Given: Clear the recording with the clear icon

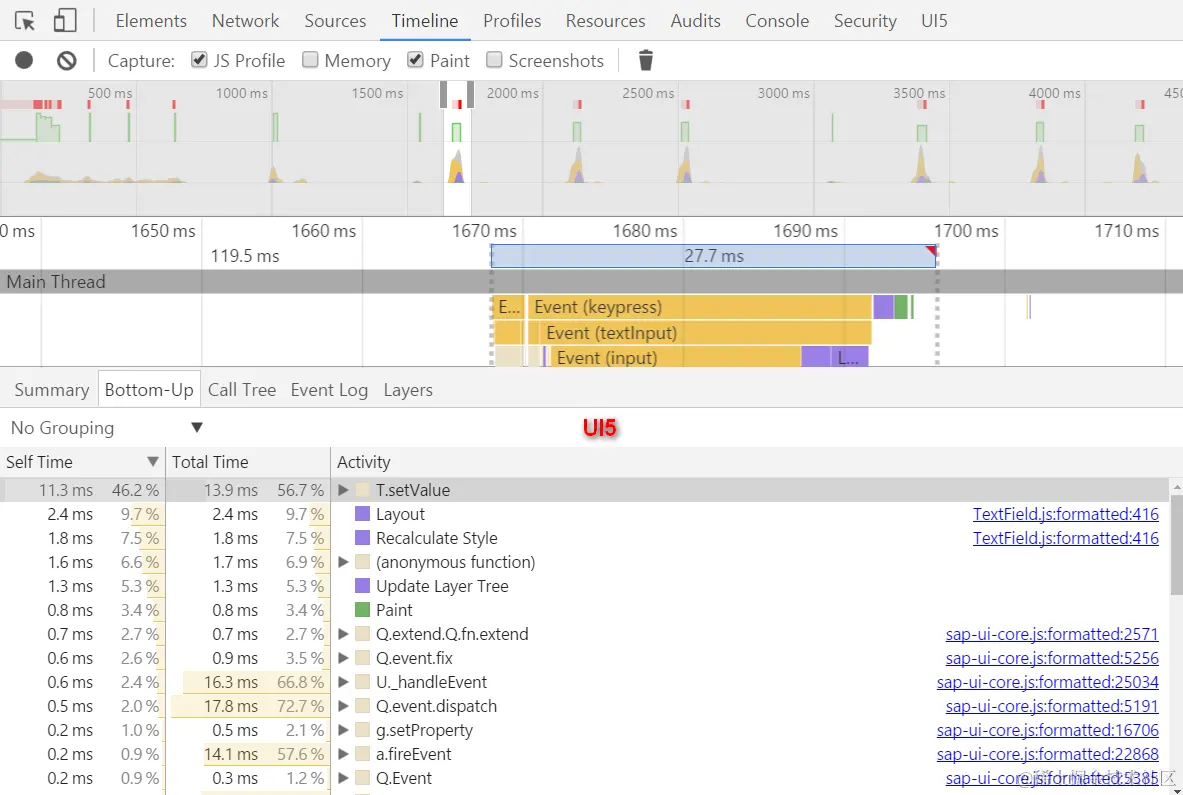Looking at the screenshot, I should coord(66,60).
